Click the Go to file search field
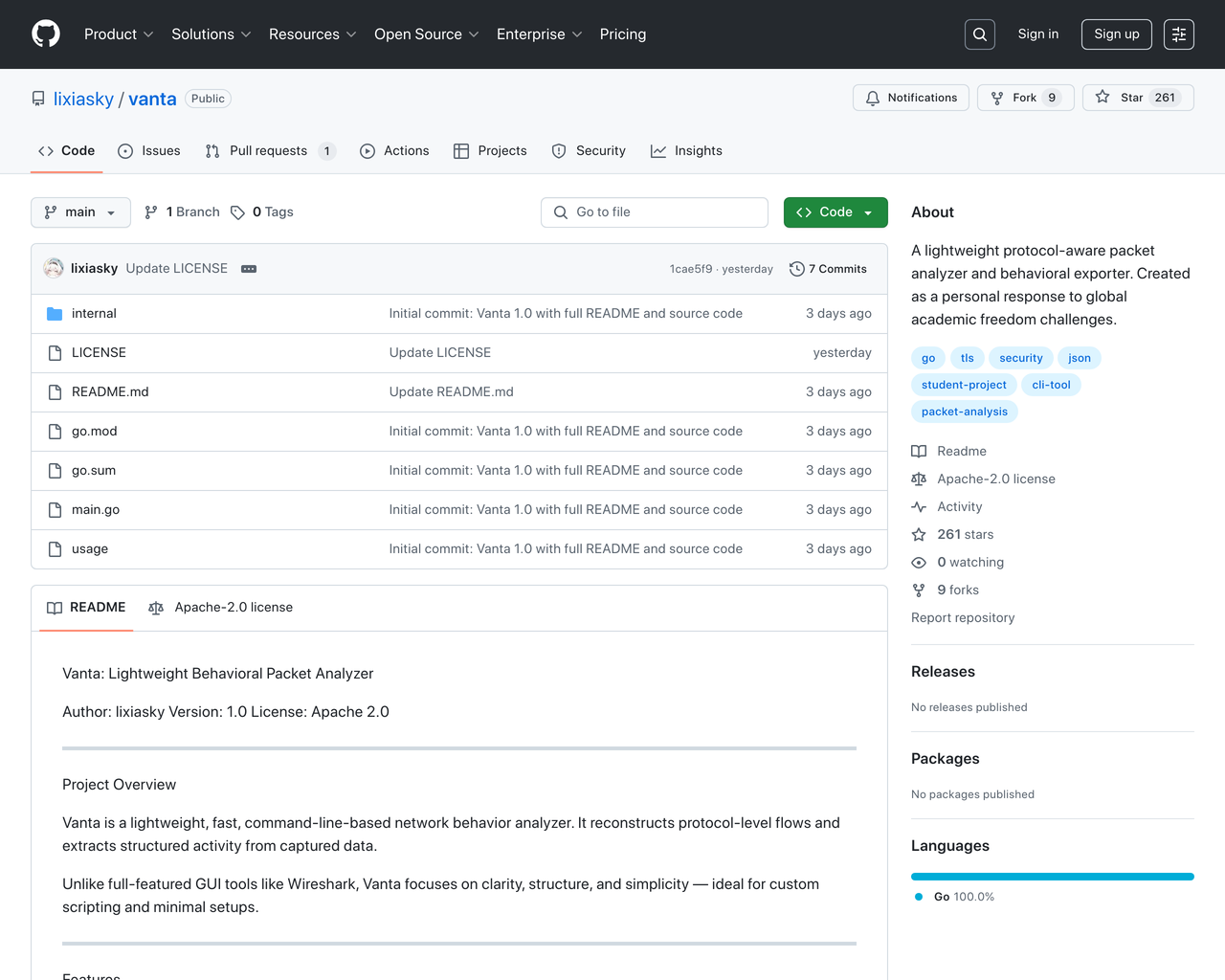 tap(655, 212)
